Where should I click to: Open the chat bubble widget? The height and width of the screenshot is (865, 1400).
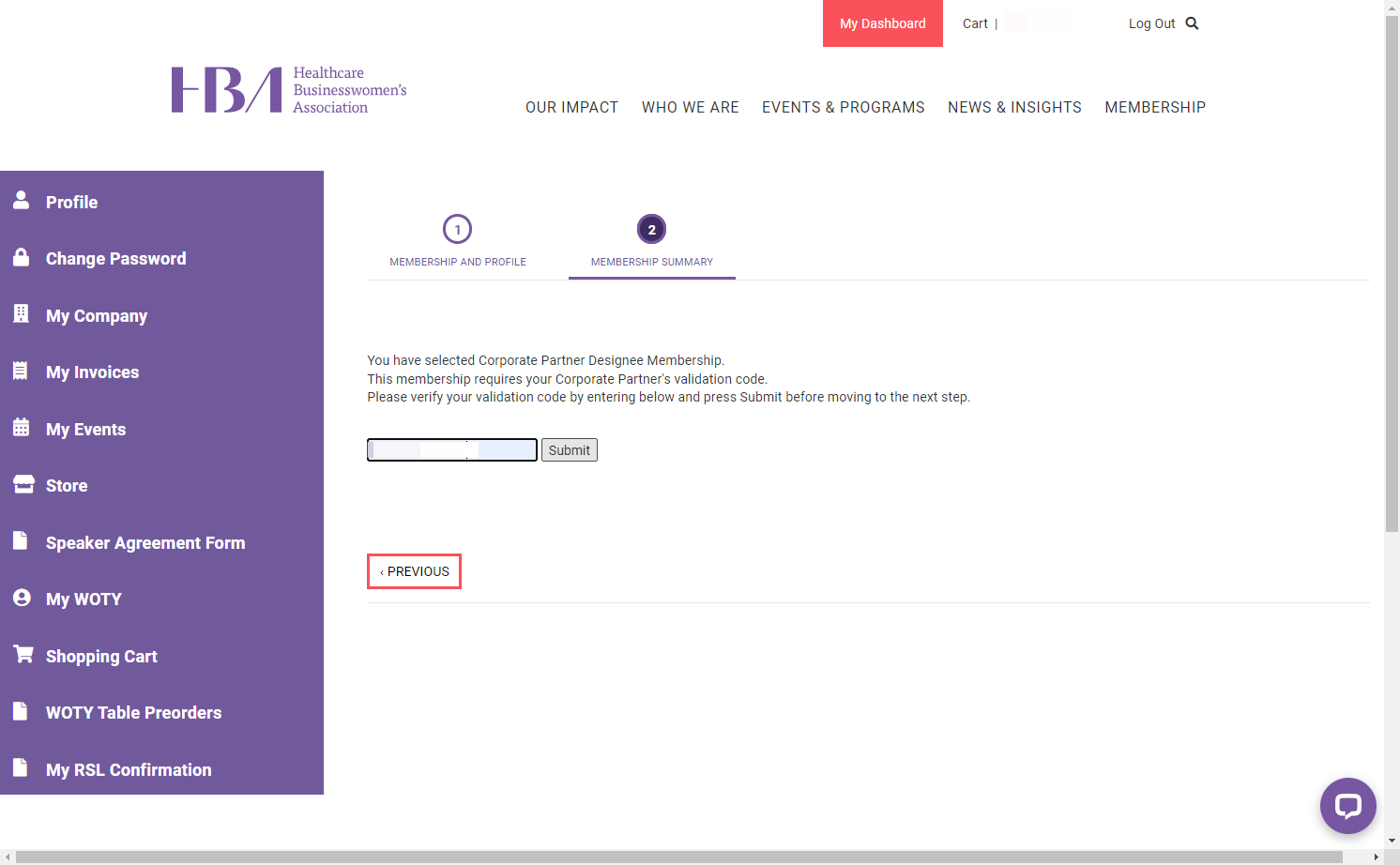(x=1348, y=806)
